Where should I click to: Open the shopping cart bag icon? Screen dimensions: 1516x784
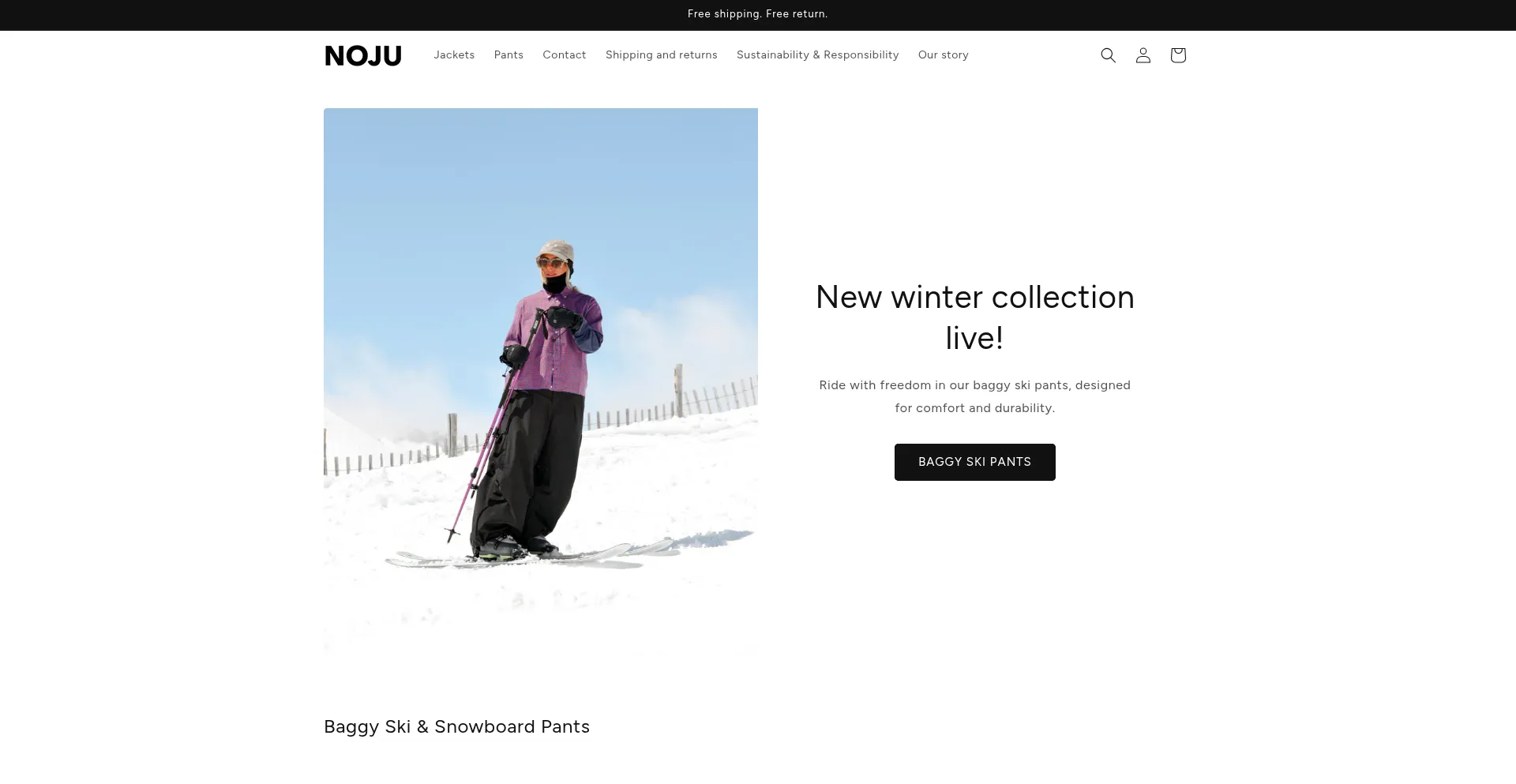pos(1177,55)
